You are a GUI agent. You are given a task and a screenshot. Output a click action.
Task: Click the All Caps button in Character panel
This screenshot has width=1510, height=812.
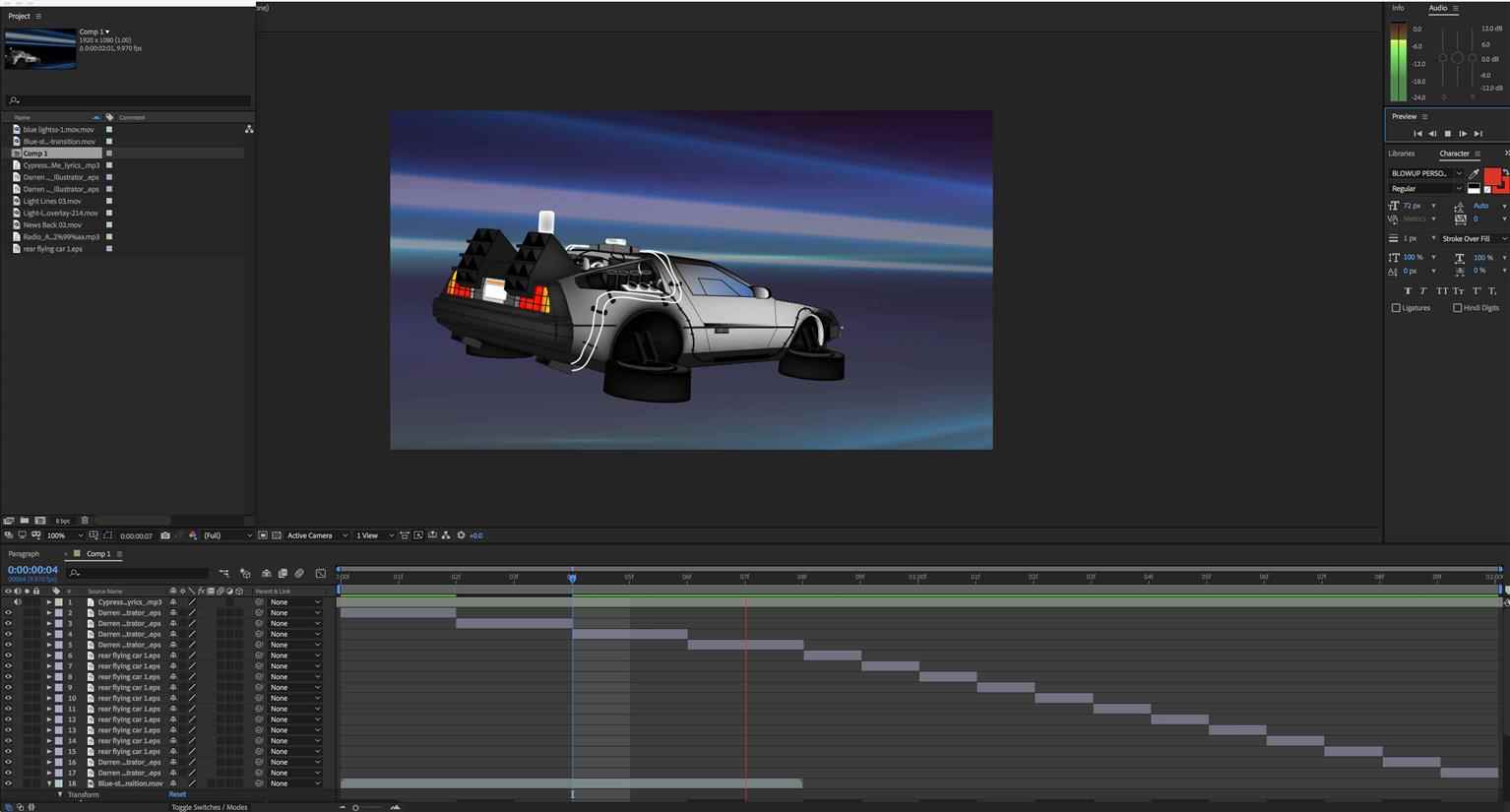point(1441,291)
